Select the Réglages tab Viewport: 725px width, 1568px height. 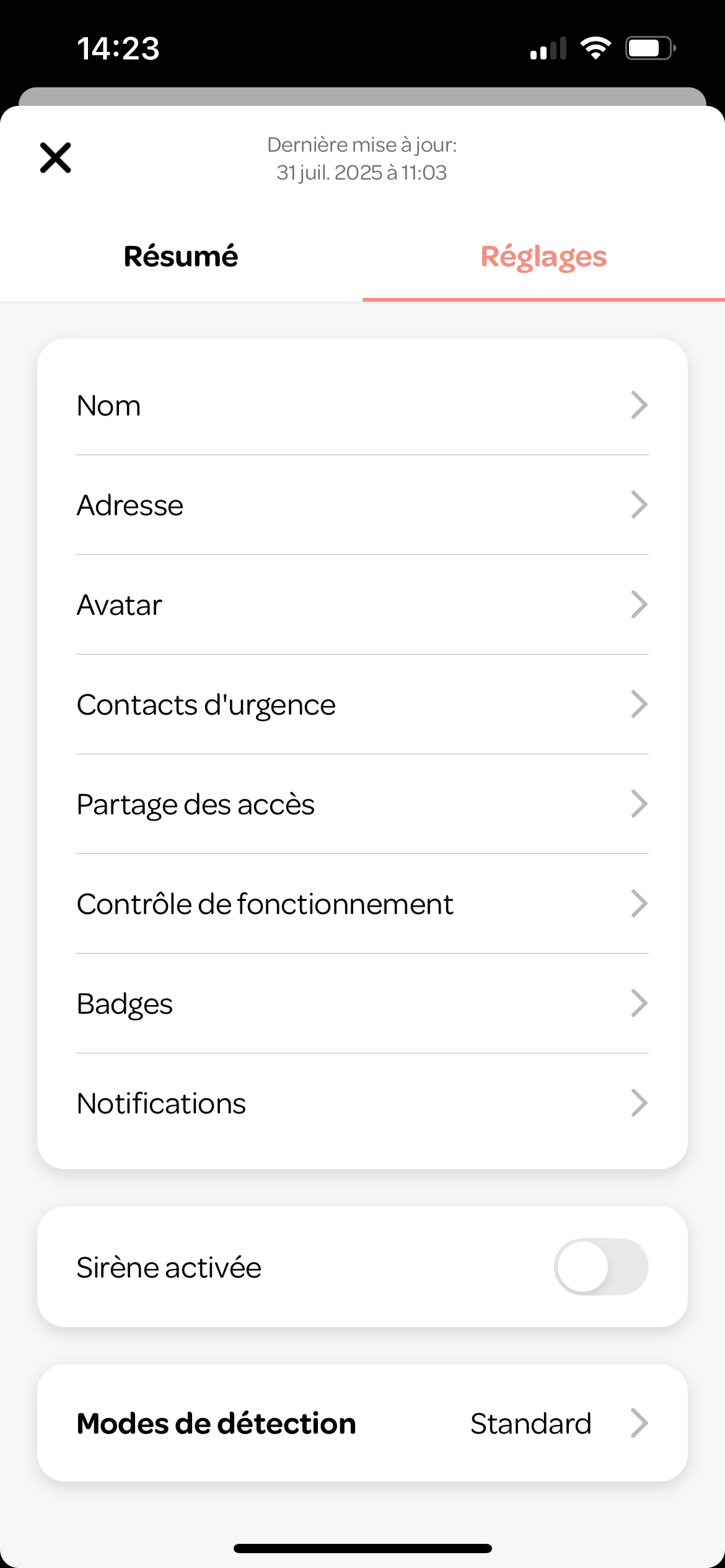543,256
